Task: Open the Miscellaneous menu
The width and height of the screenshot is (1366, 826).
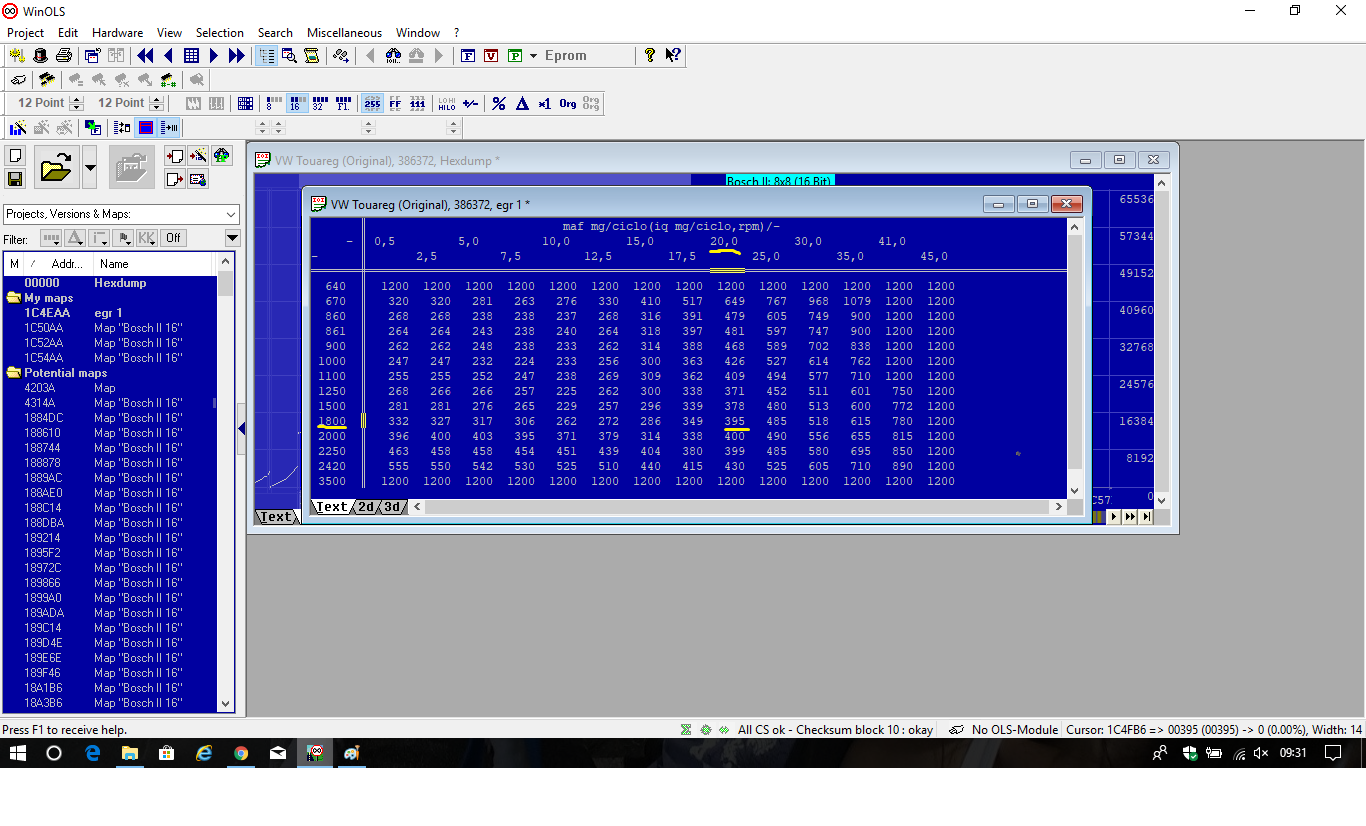Action: point(344,33)
